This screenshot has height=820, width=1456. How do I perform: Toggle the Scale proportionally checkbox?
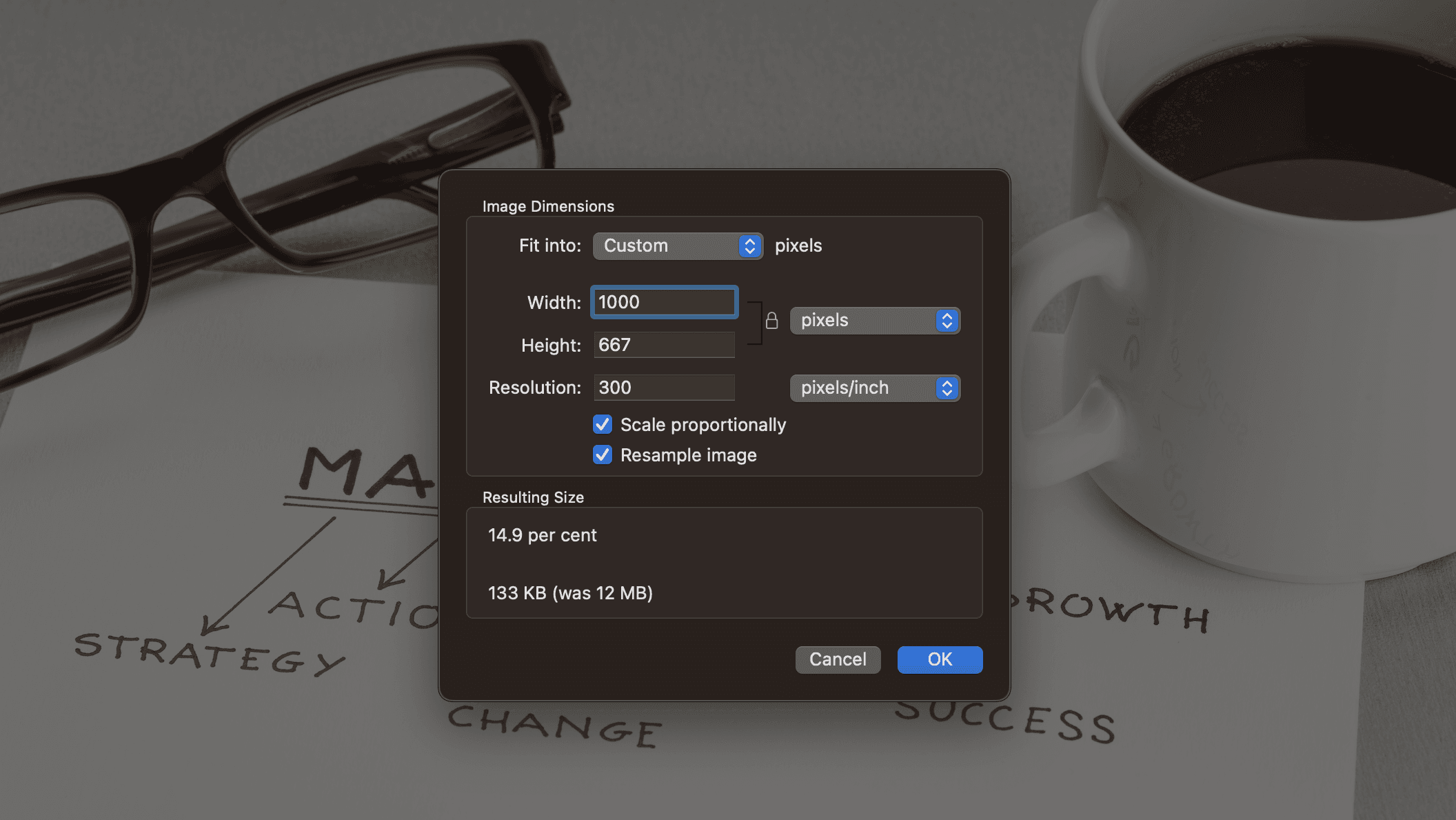pos(603,425)
